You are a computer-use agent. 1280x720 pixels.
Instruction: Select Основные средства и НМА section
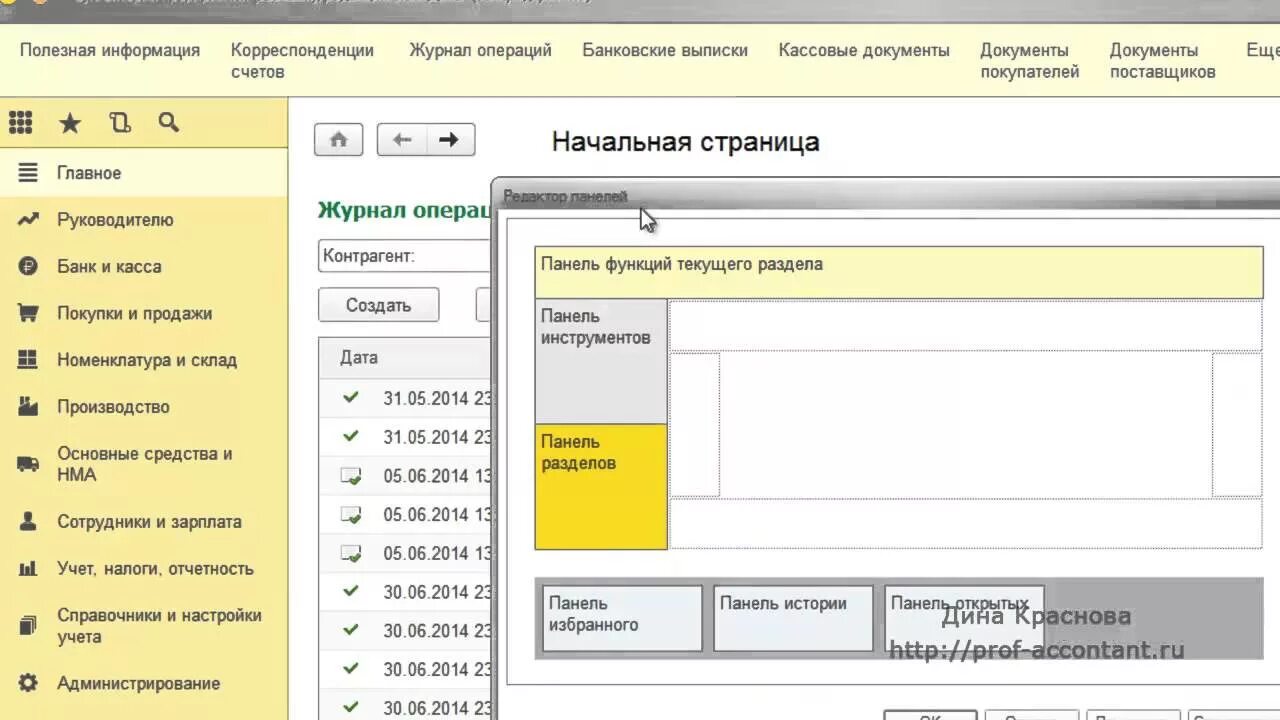(x=144, y=464)
